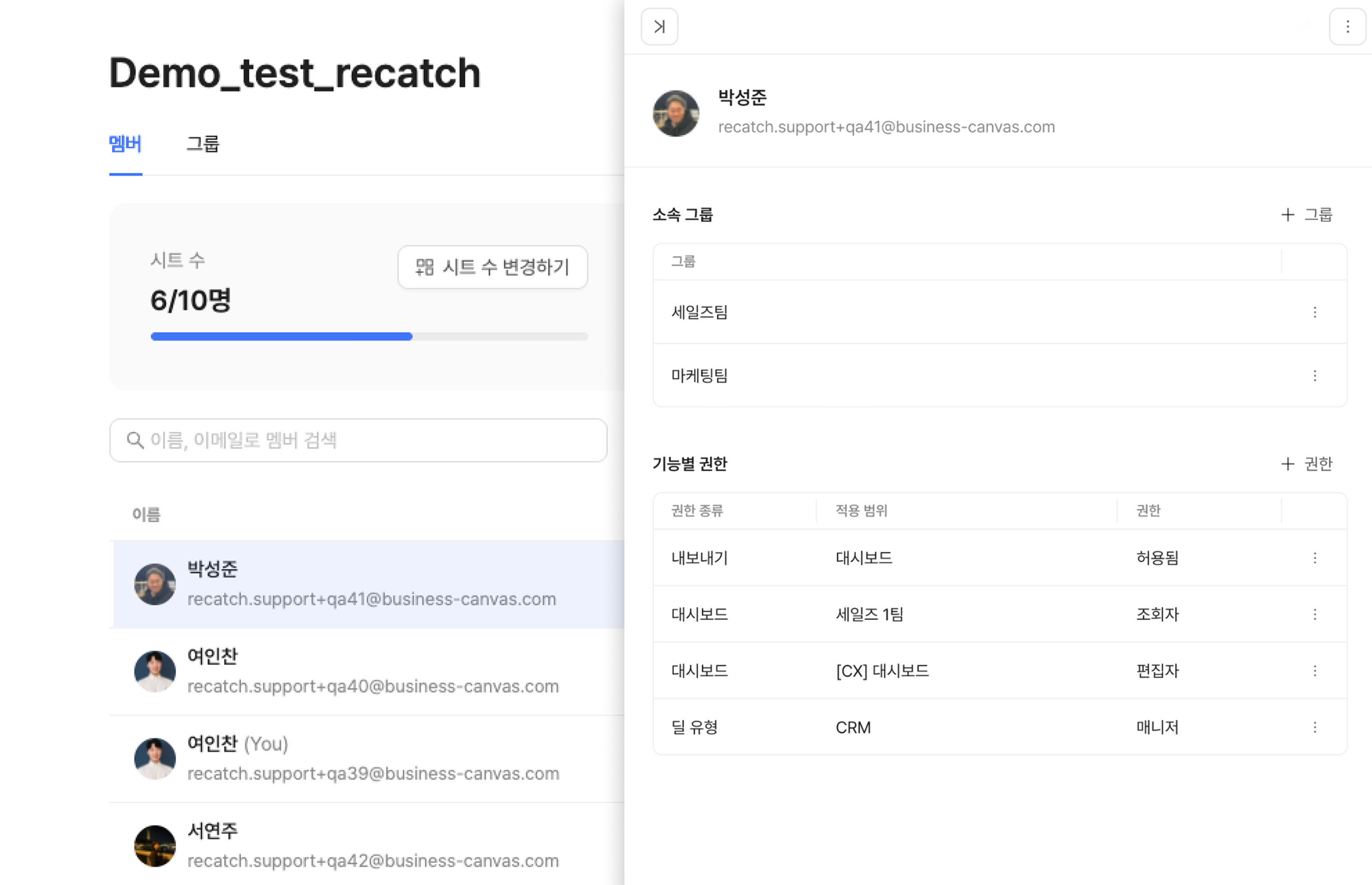The width and height of the screenshot is (1372, 885).
Task: Open options for 딜 유형 CRM permission
Action: coord(1315,727)
